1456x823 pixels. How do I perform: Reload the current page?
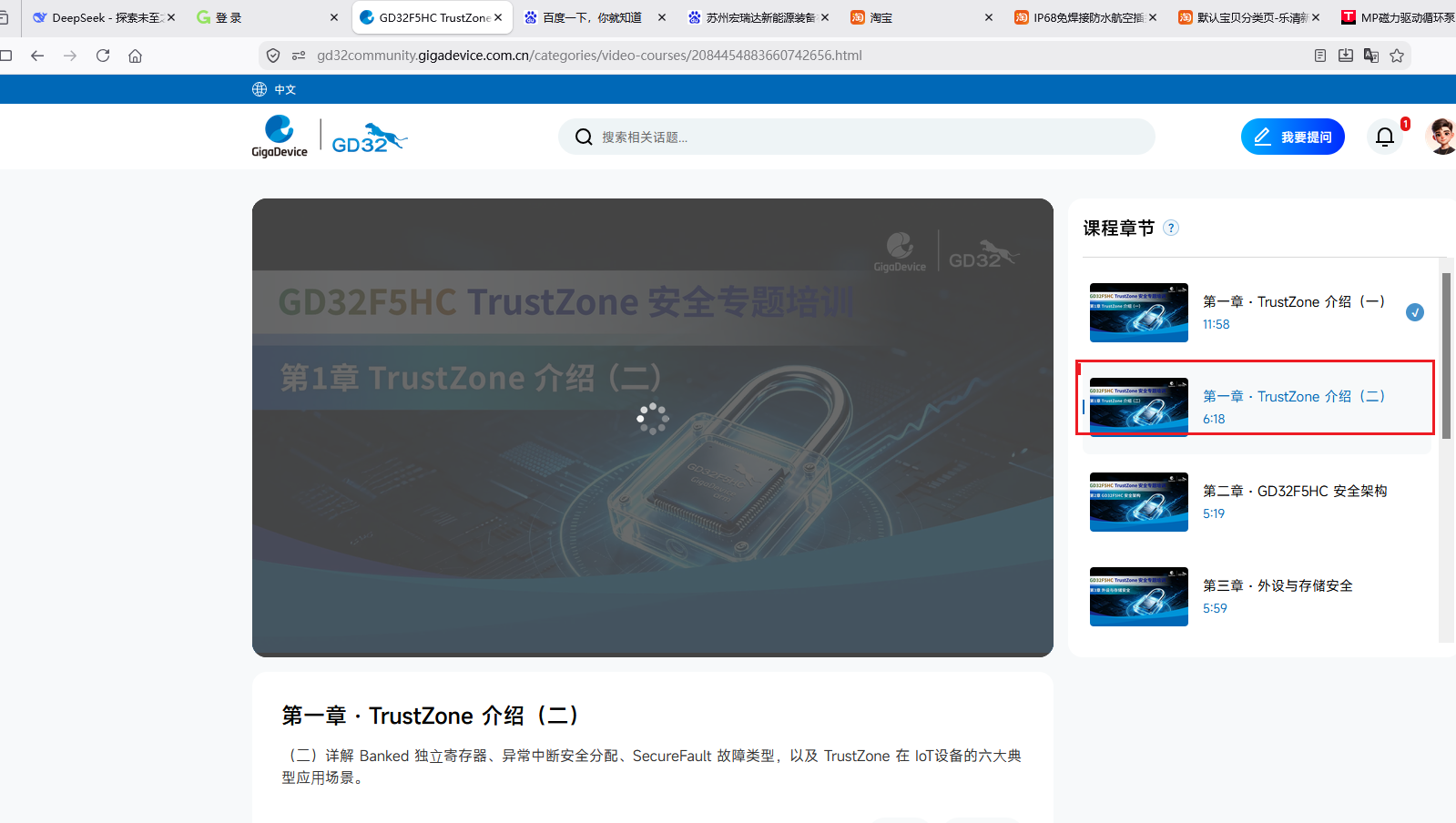click(x=103, y=56)
